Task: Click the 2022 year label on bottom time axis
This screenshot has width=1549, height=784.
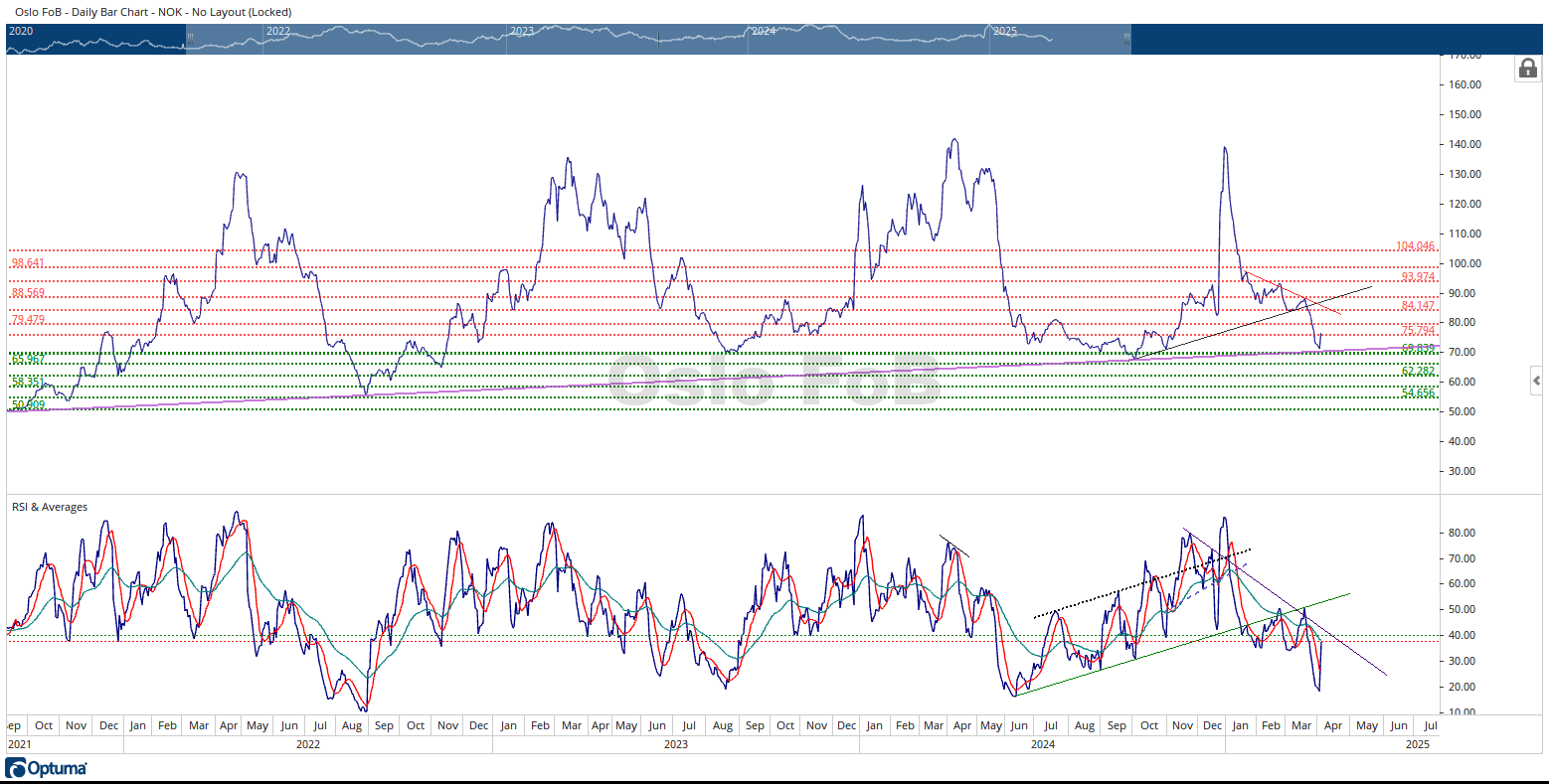Action: (x=308, y=744)
